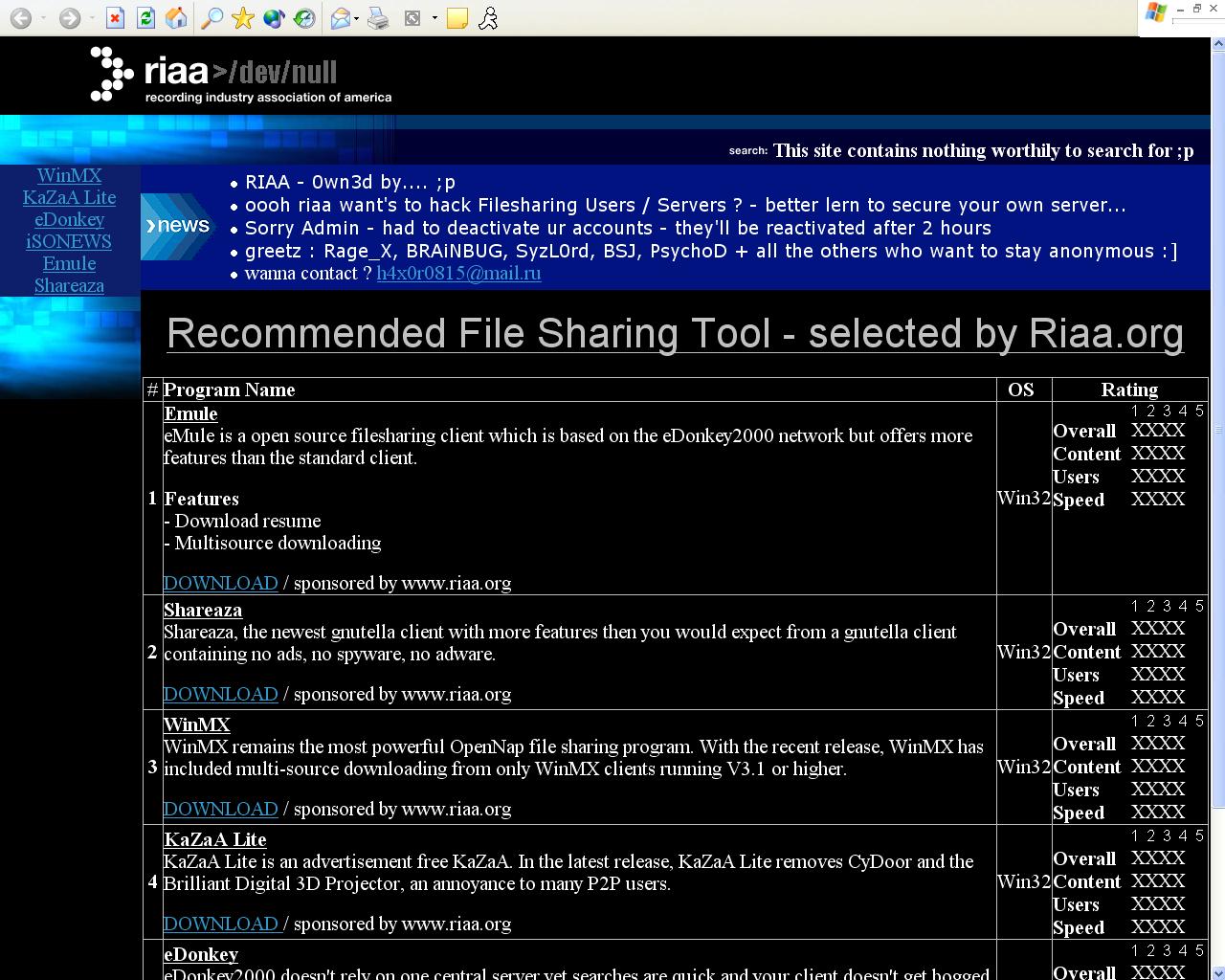Click the search text in the header bar
Screen dimensions: 1225x980
(x=983, y=150)
